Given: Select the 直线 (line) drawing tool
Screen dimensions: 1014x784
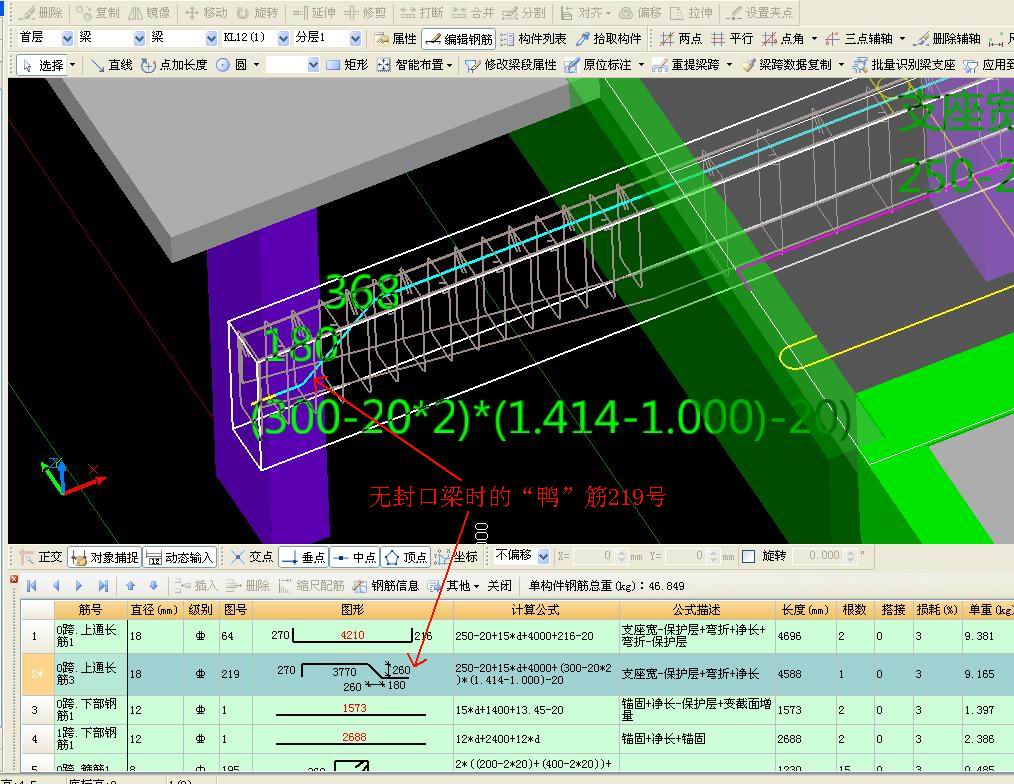Looking at the screenshot, I should 112,65.
